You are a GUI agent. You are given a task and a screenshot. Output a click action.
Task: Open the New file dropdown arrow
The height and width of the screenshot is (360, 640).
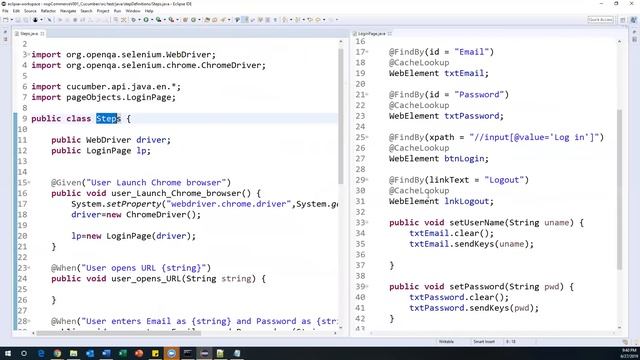point(11,20)
